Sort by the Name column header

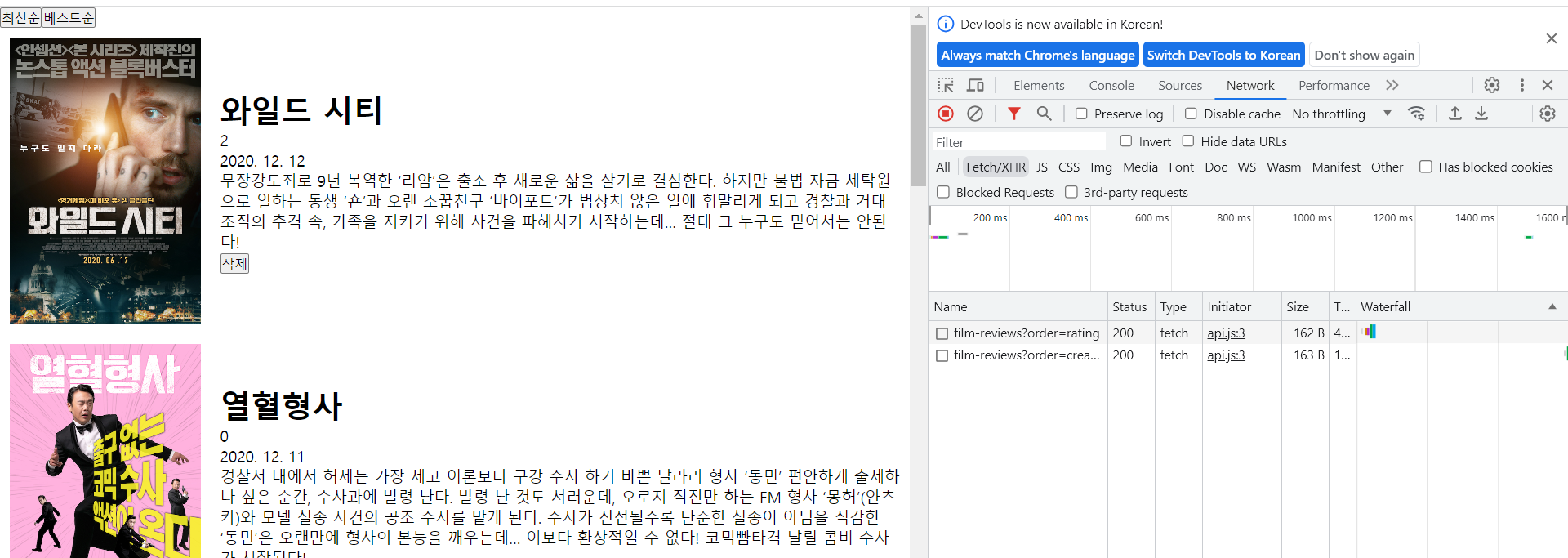tap(1018, 306)
